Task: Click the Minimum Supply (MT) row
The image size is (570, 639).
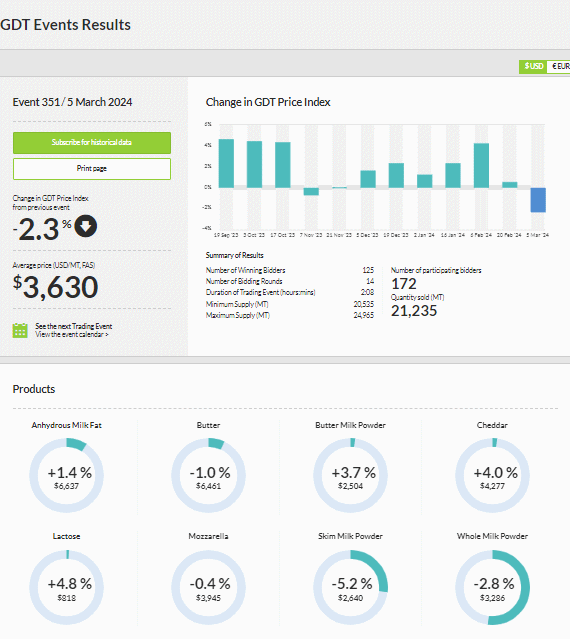Action: pyautogui.click(x=290, y=304)
